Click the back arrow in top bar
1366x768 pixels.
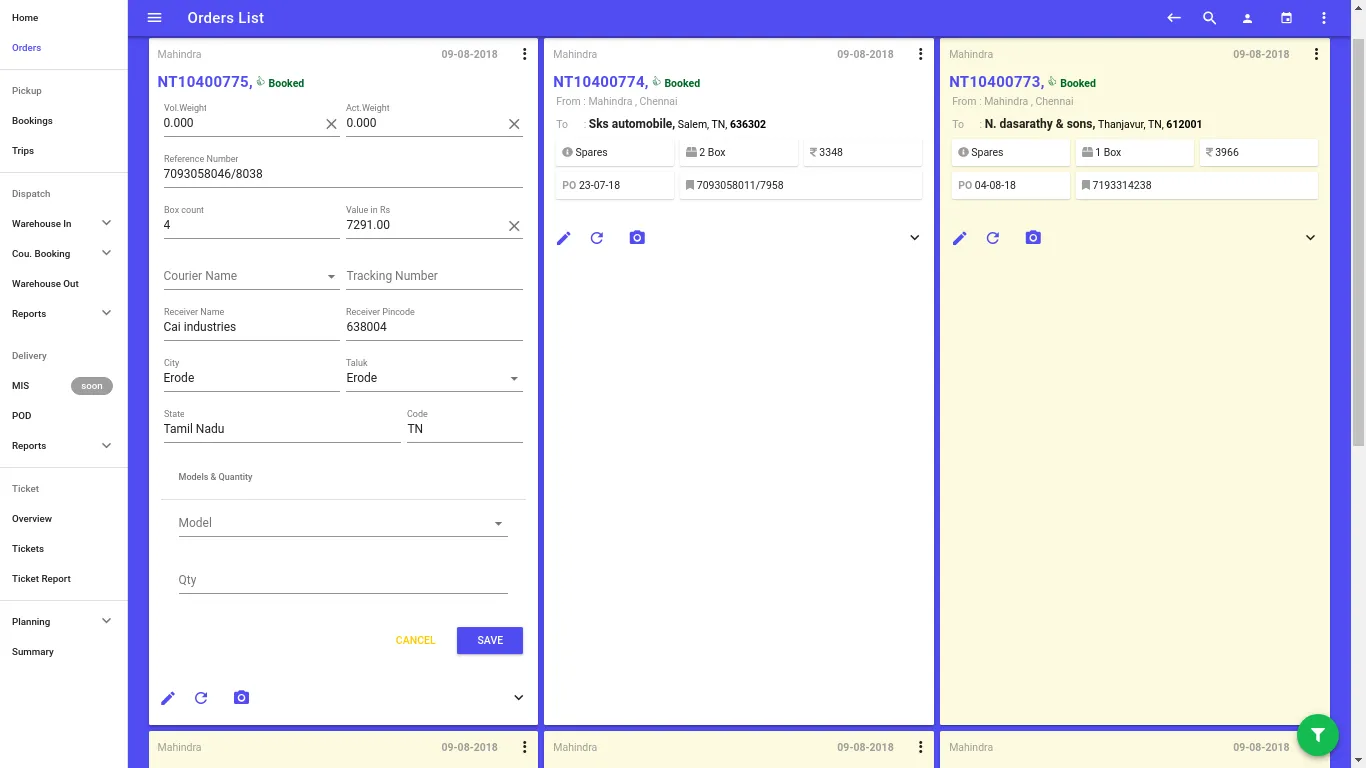[x=1174, y=18]
